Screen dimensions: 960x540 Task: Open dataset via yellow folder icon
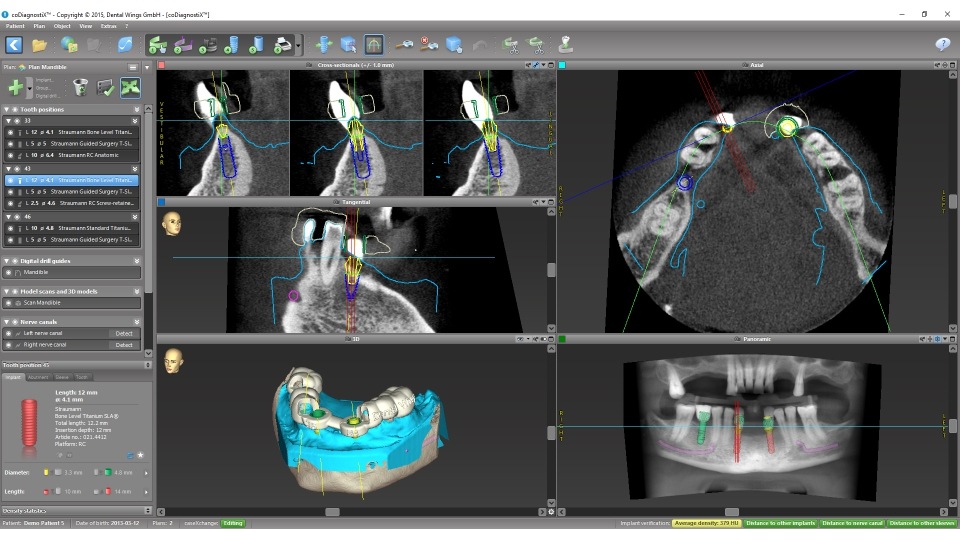[40, 45]
